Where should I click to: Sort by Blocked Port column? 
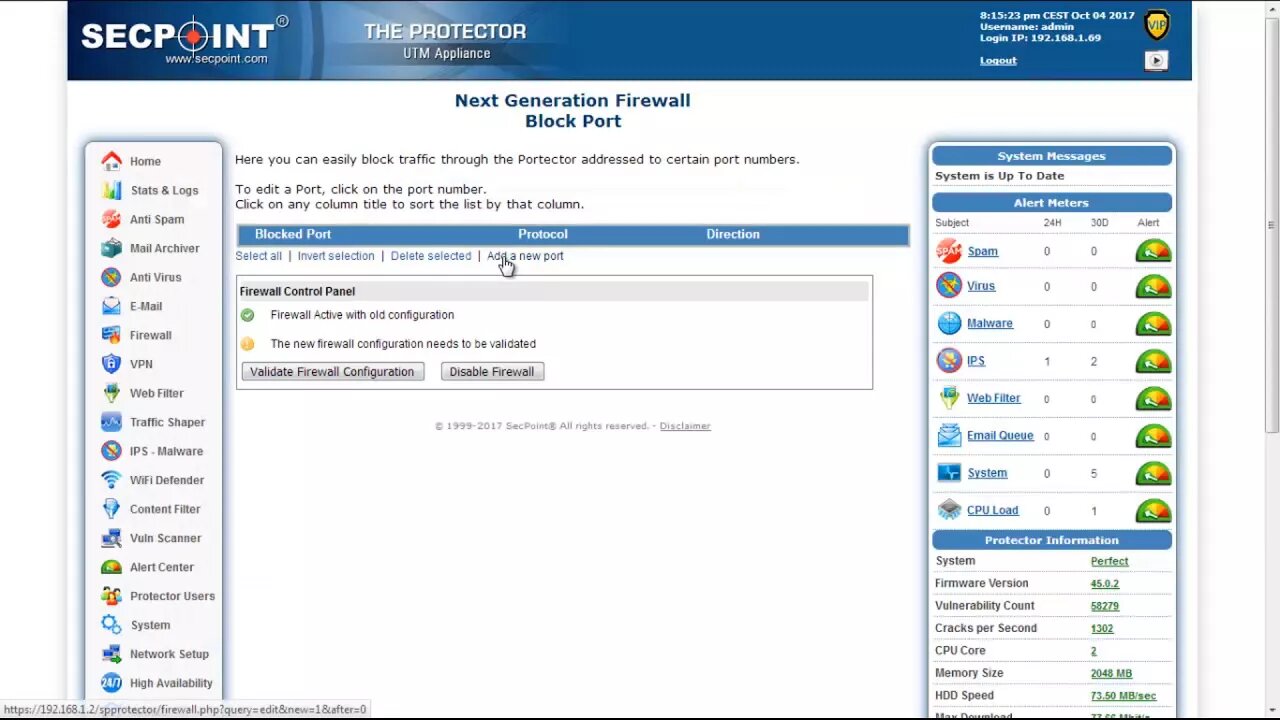pyautogui.click(x=292, y=234)
